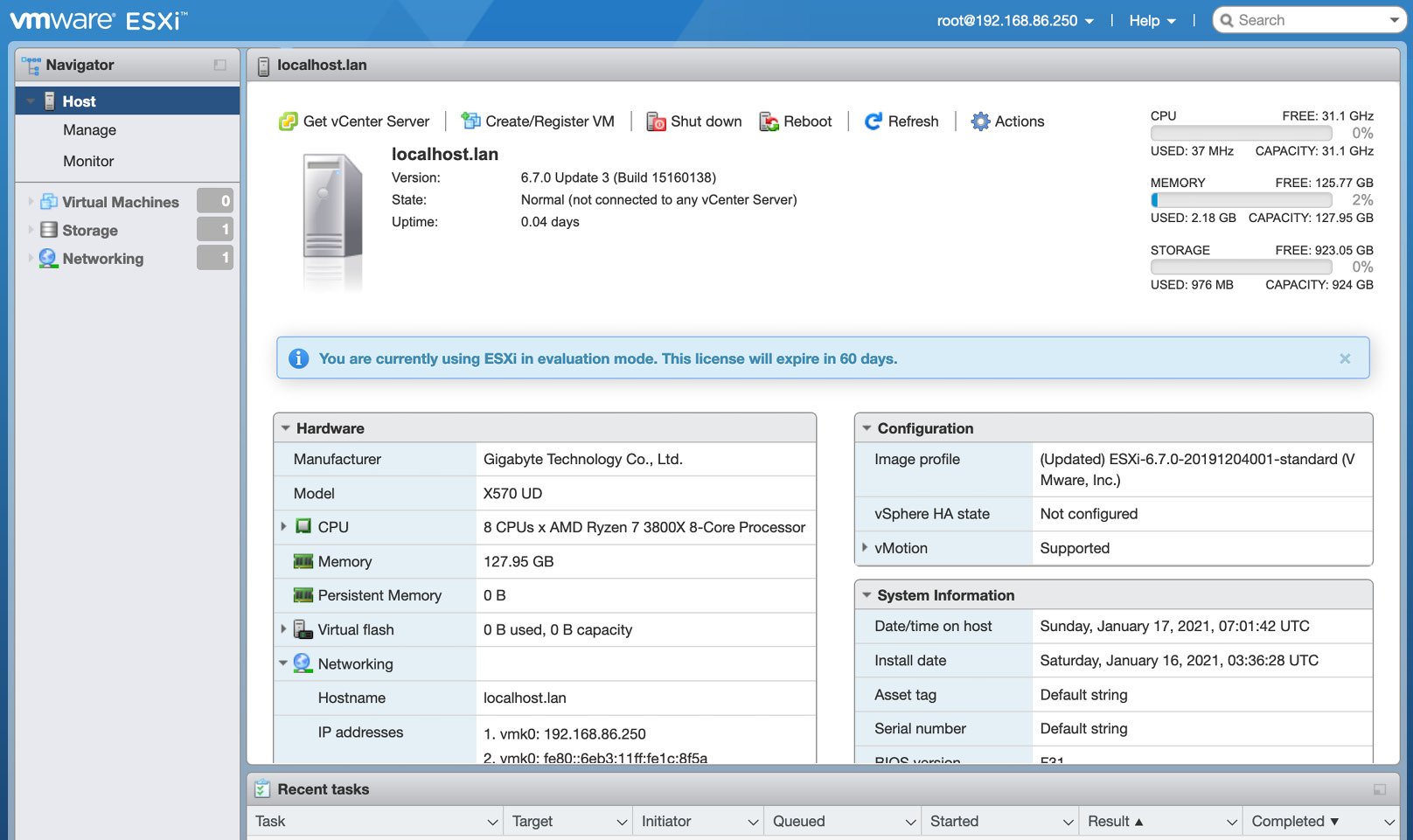This screenshot has width=1413, height=840.
Task: Expand the Virtual flash row
Action: pyautogui.click(x=283, y=628)
